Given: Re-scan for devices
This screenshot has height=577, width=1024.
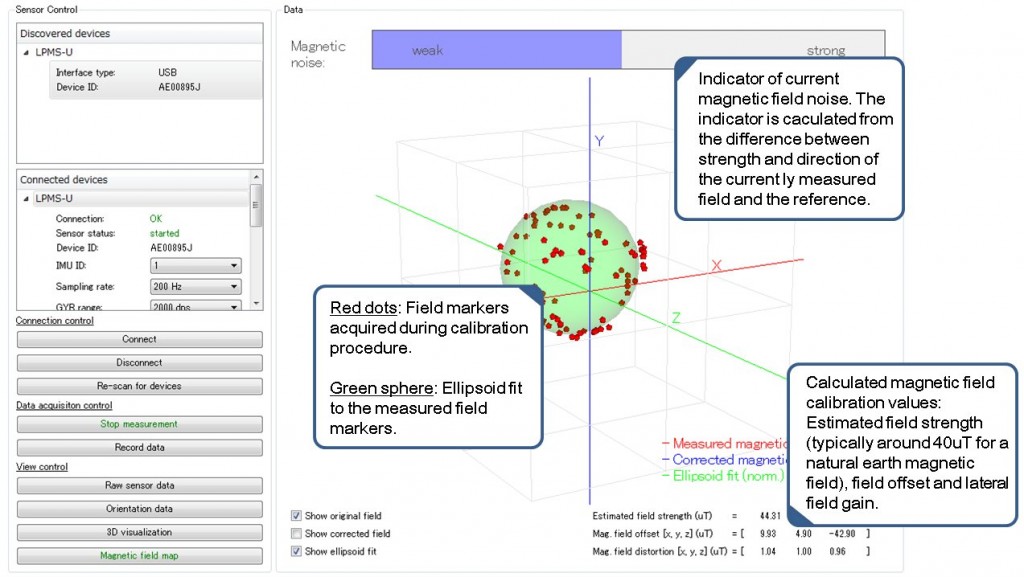Looking at the screenshot, I should [139, 384].
